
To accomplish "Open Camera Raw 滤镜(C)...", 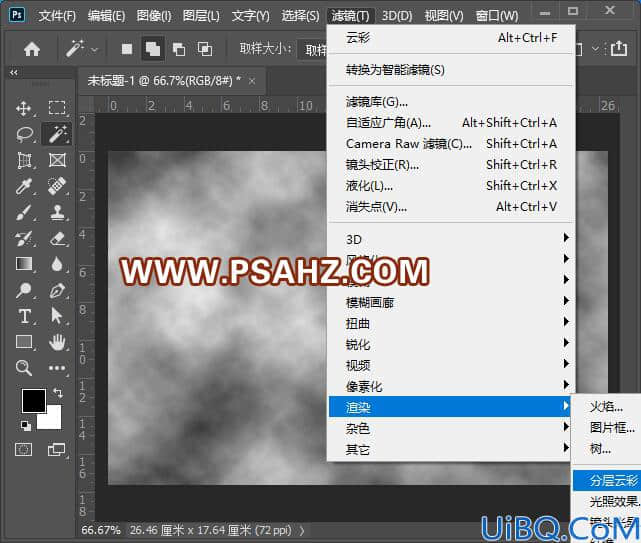I will (x=451, y=144).
